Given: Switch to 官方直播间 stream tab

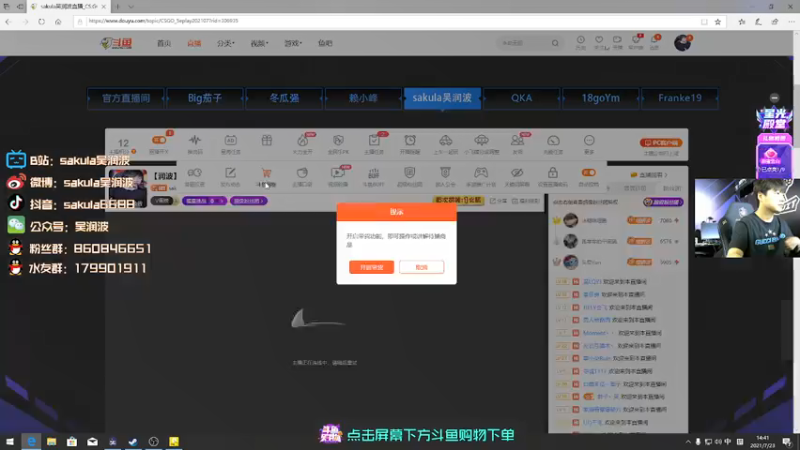Looking at the screenshot, I should pos(126,98).
